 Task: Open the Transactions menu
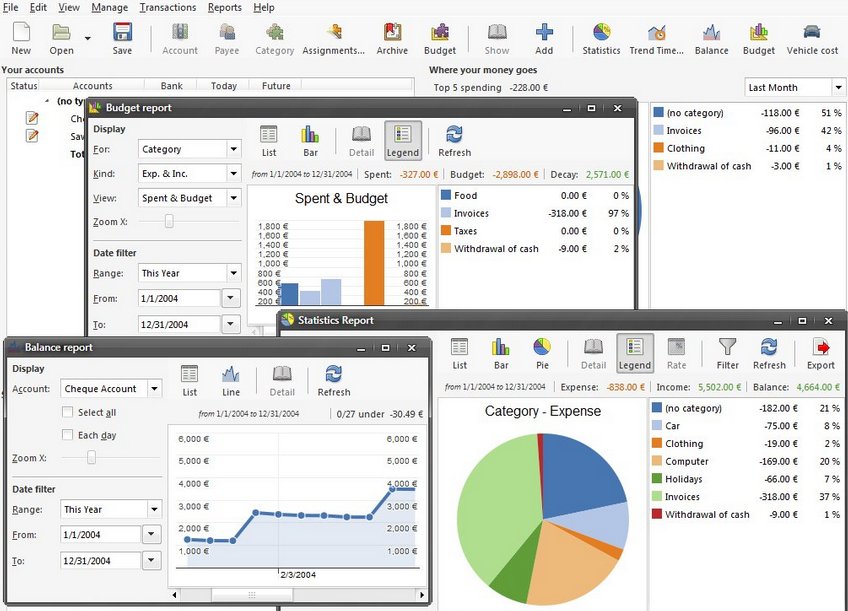[x=168, y=8]
